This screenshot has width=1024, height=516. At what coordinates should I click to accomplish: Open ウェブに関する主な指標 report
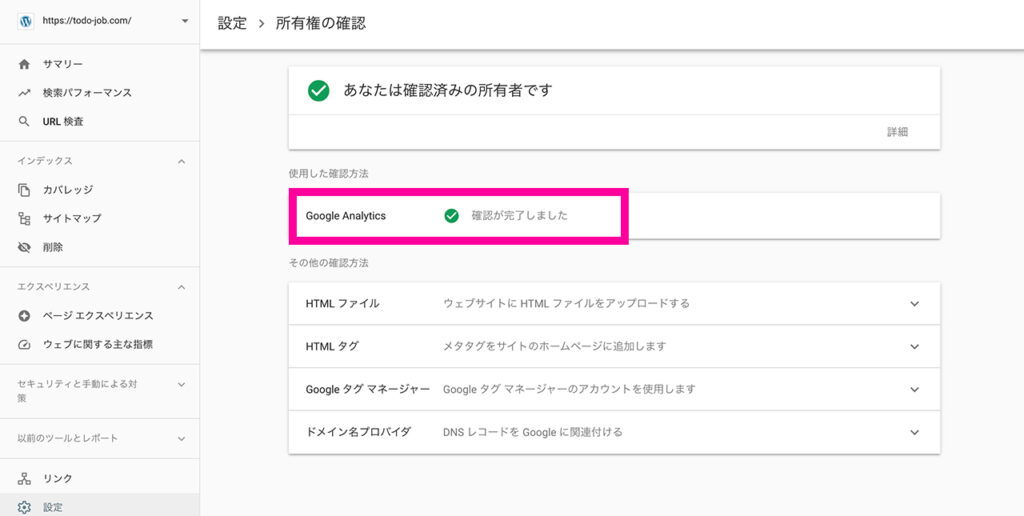[100, 344]
